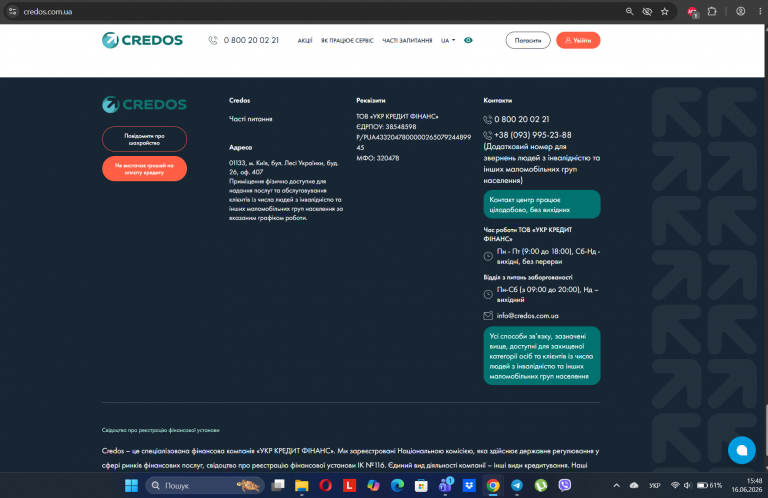Open the Часті питання footer link
Image resolution: width=768 pixels, height=498 pixels.
pyautogui.click(x=250, y=119)
